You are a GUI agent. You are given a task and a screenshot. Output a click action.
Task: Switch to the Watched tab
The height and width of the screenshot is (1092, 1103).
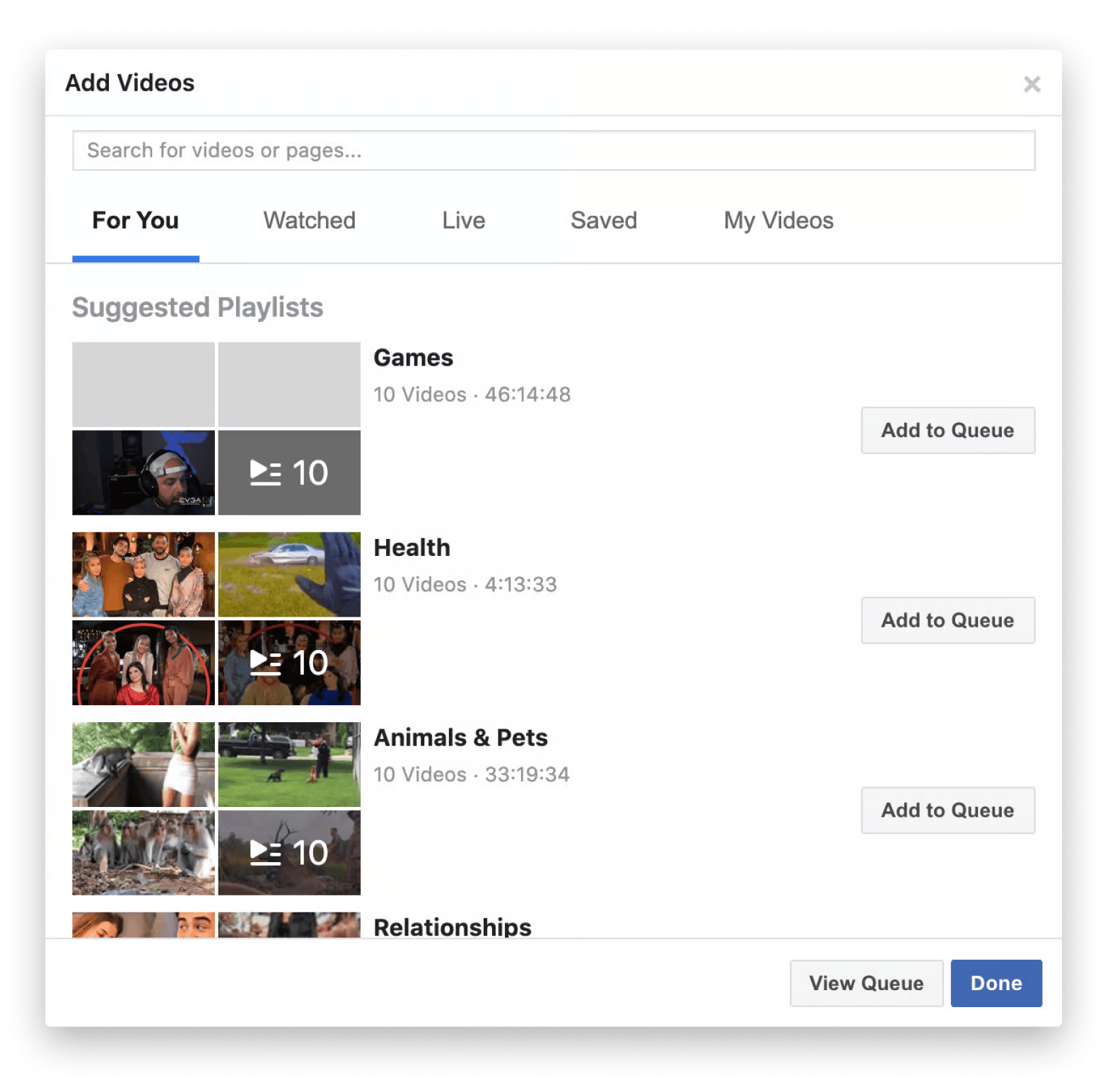(309, 221)
